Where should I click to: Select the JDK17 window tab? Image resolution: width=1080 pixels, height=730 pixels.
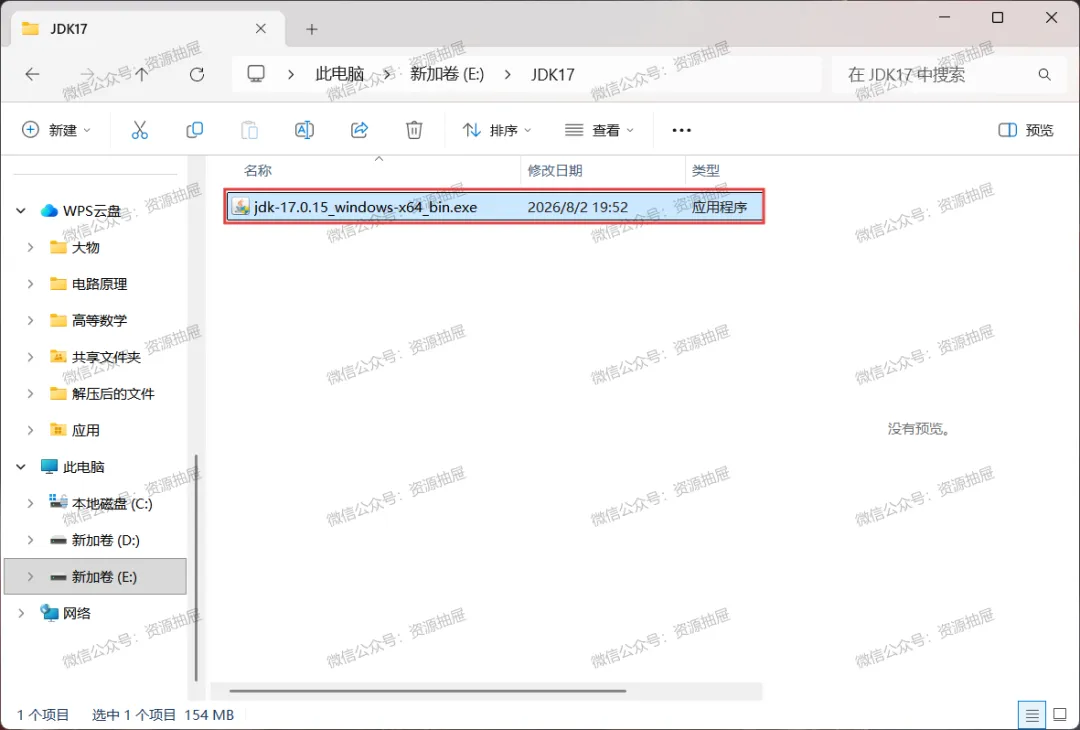[x=145, y=29]
